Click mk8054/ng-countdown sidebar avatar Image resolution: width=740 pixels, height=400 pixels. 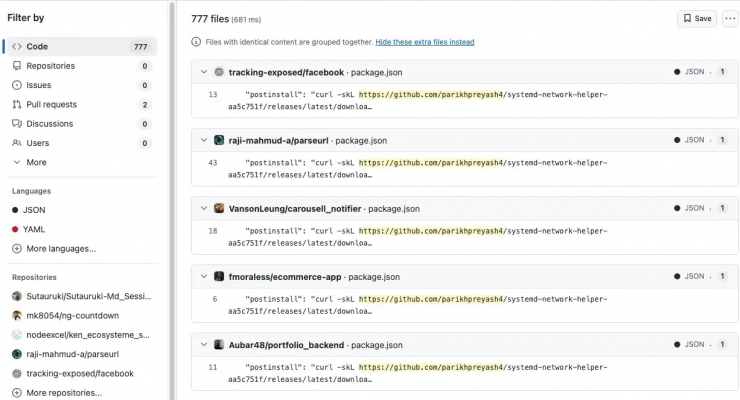[17, 316]
